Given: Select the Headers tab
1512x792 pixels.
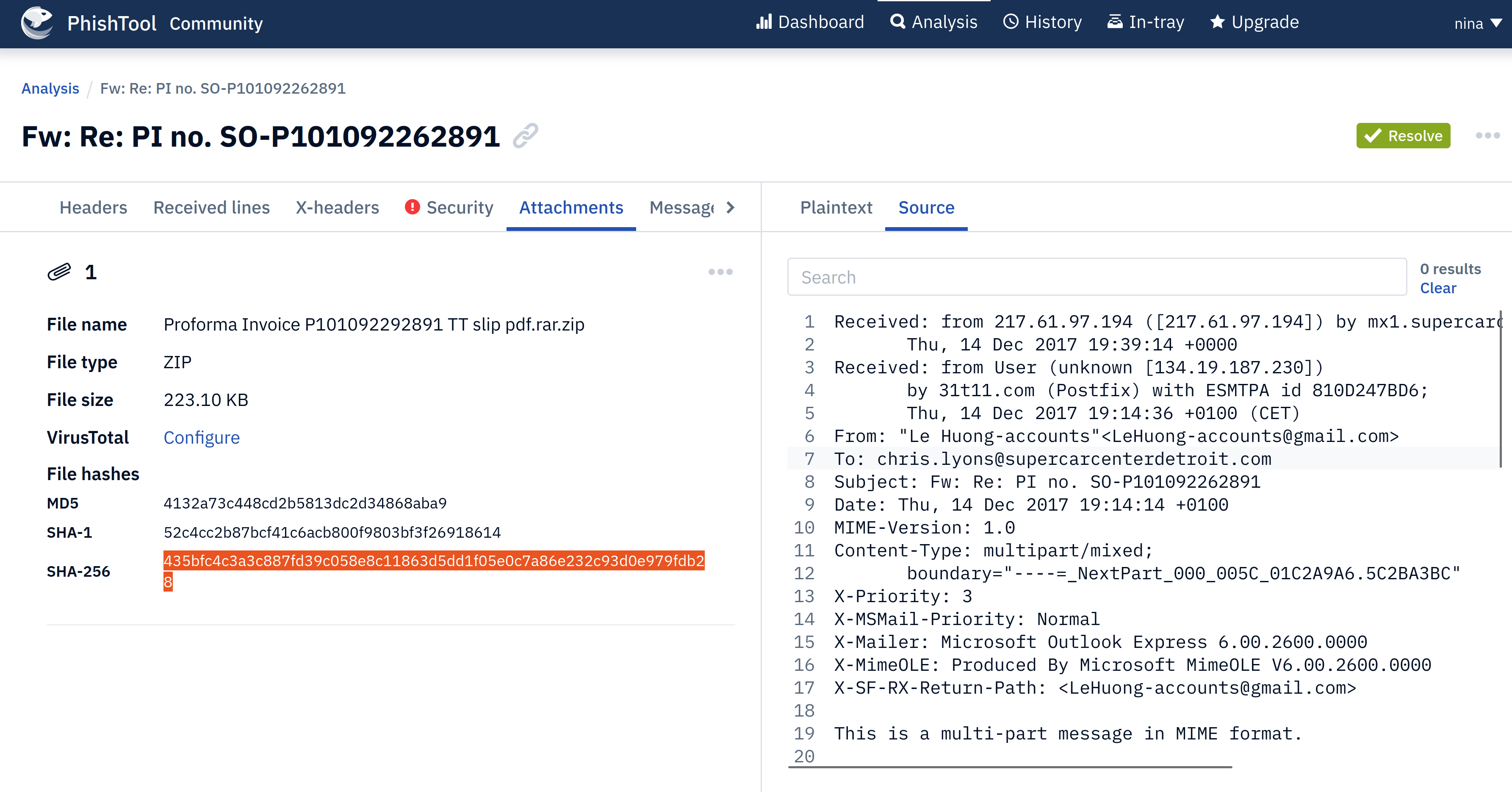Looking at the screenshot, I should [x=93, y=207].
